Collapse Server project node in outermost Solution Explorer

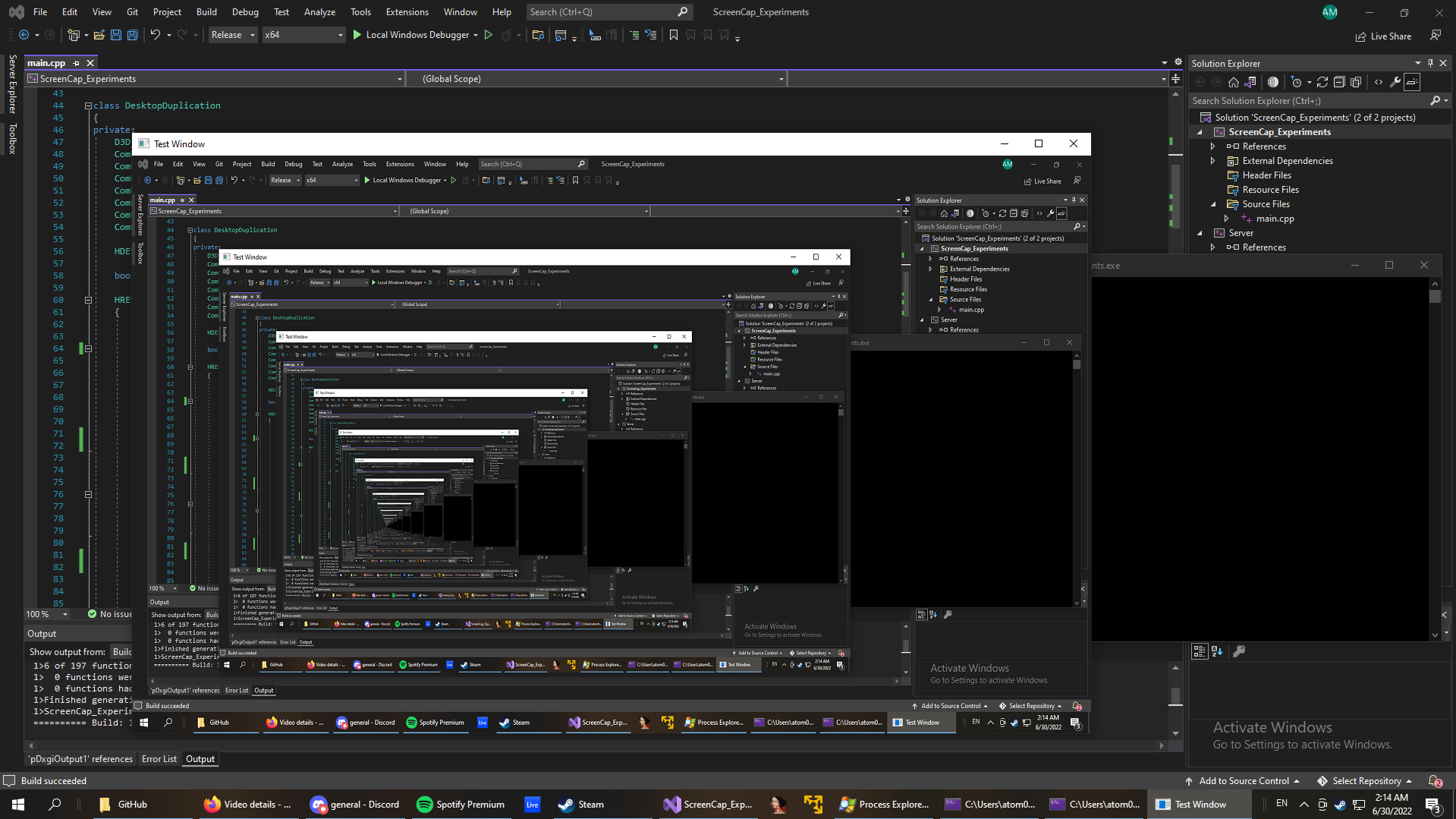point(1200,233)
